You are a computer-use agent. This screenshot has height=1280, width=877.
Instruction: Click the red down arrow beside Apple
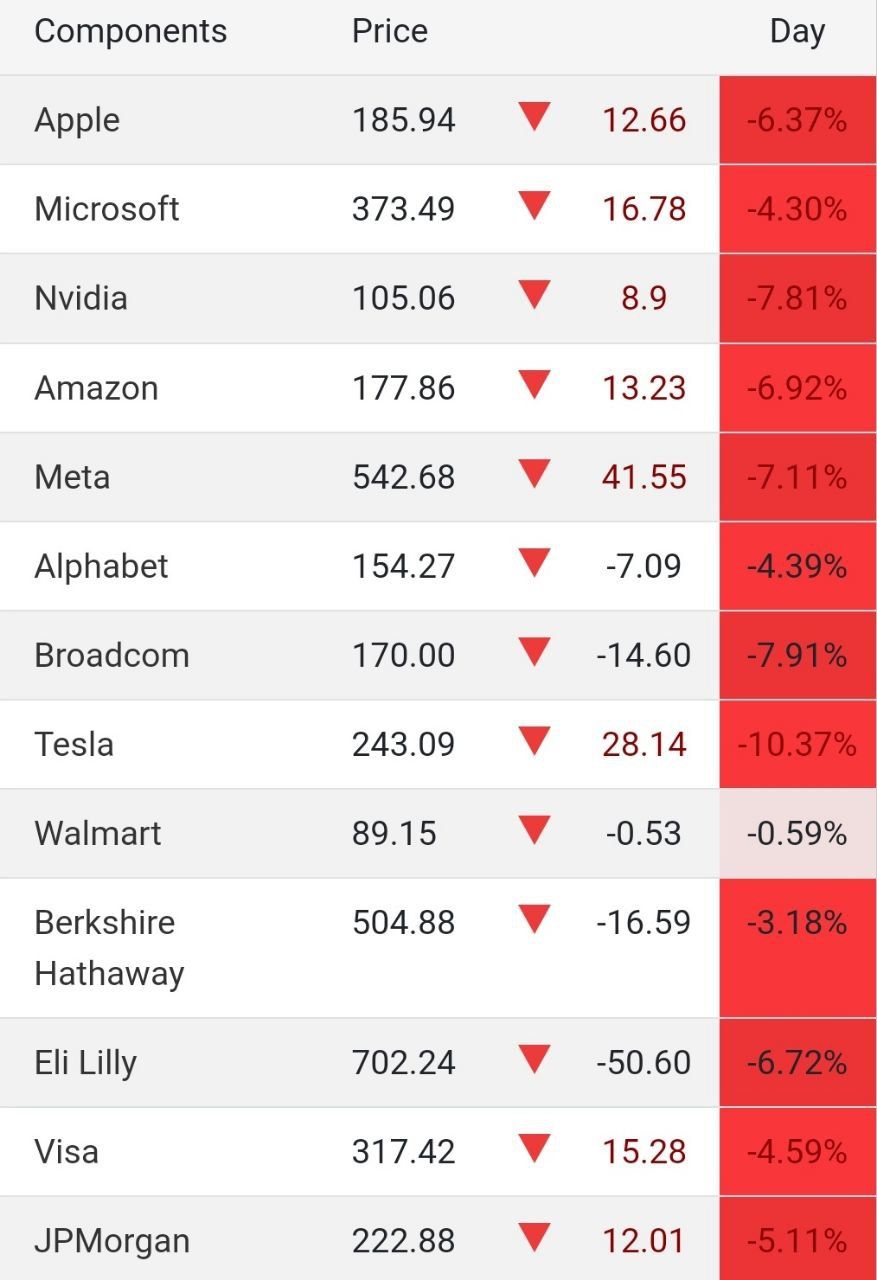535,117
